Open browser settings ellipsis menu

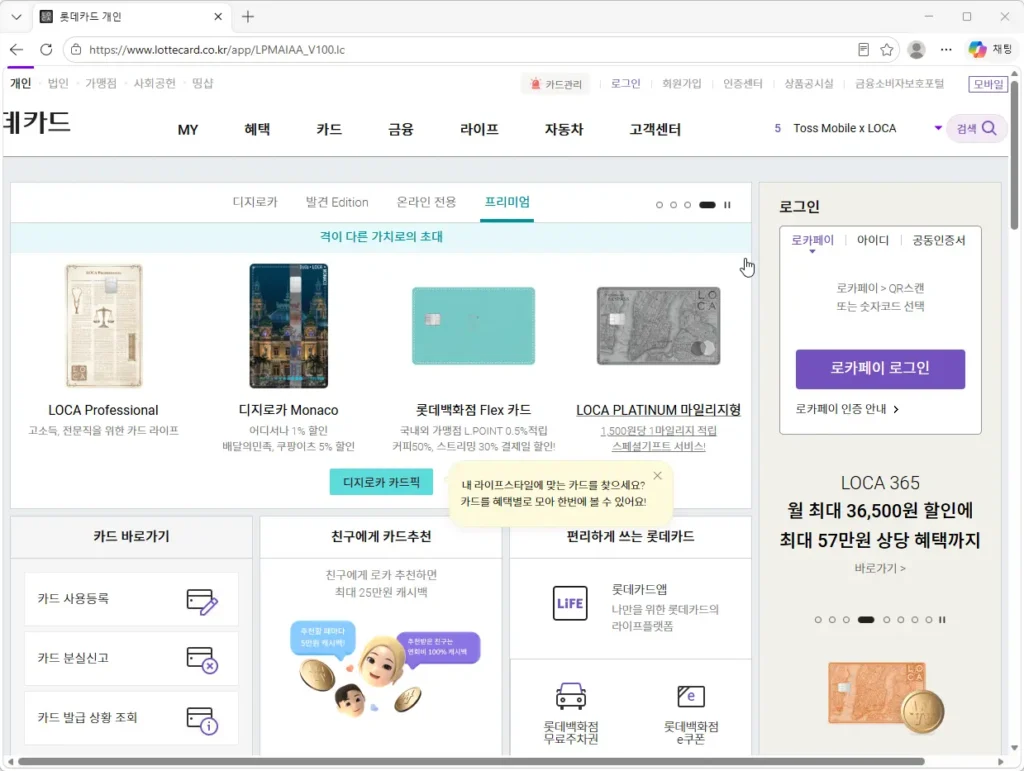[946, 50]
